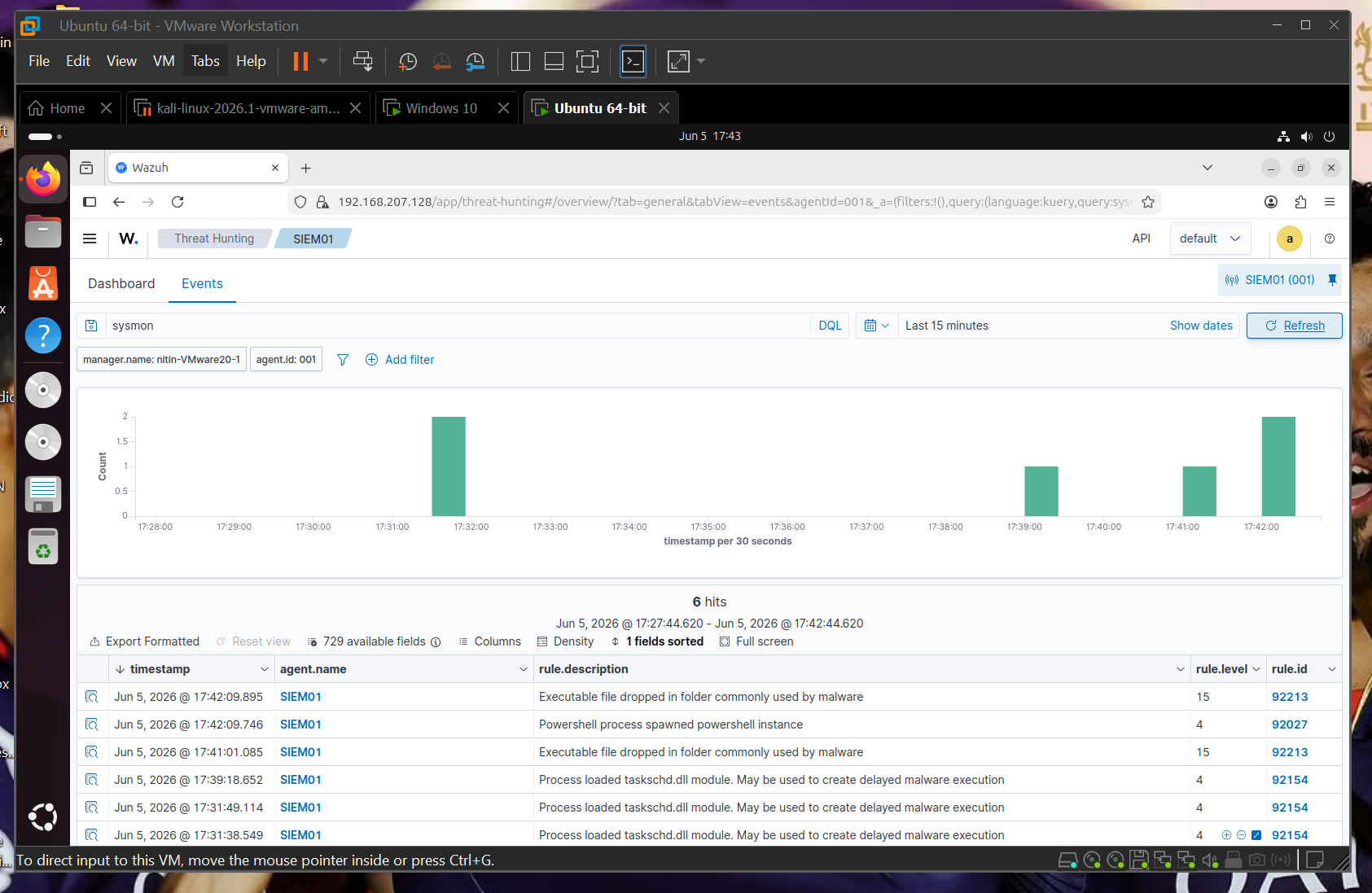Open the date quick menu calendar dropdown
This screenshot has height=893, width=1372.
click(876, 326)
